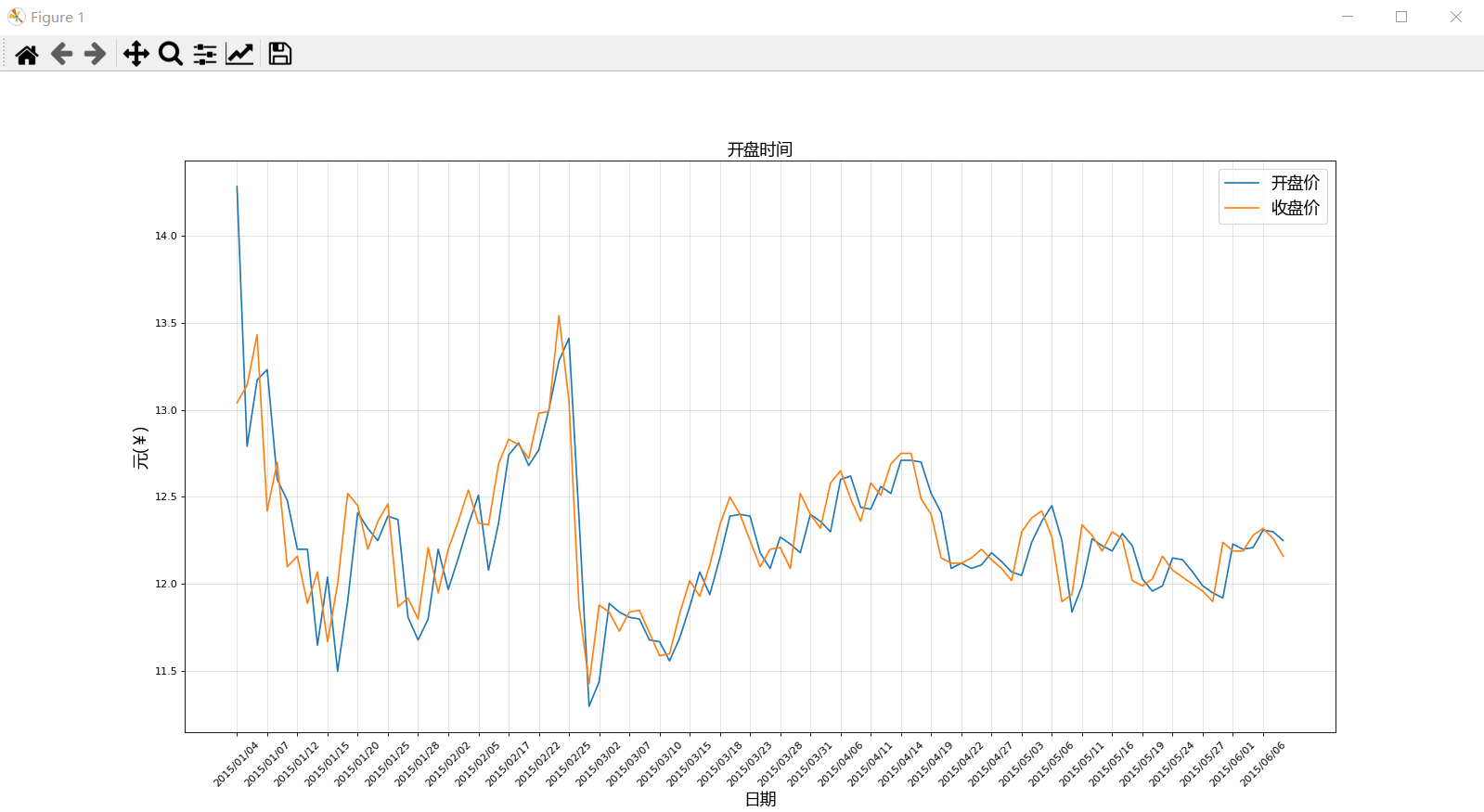
Task: Click the 2015/05/27 date tick label
Action: pos(1202,765)
